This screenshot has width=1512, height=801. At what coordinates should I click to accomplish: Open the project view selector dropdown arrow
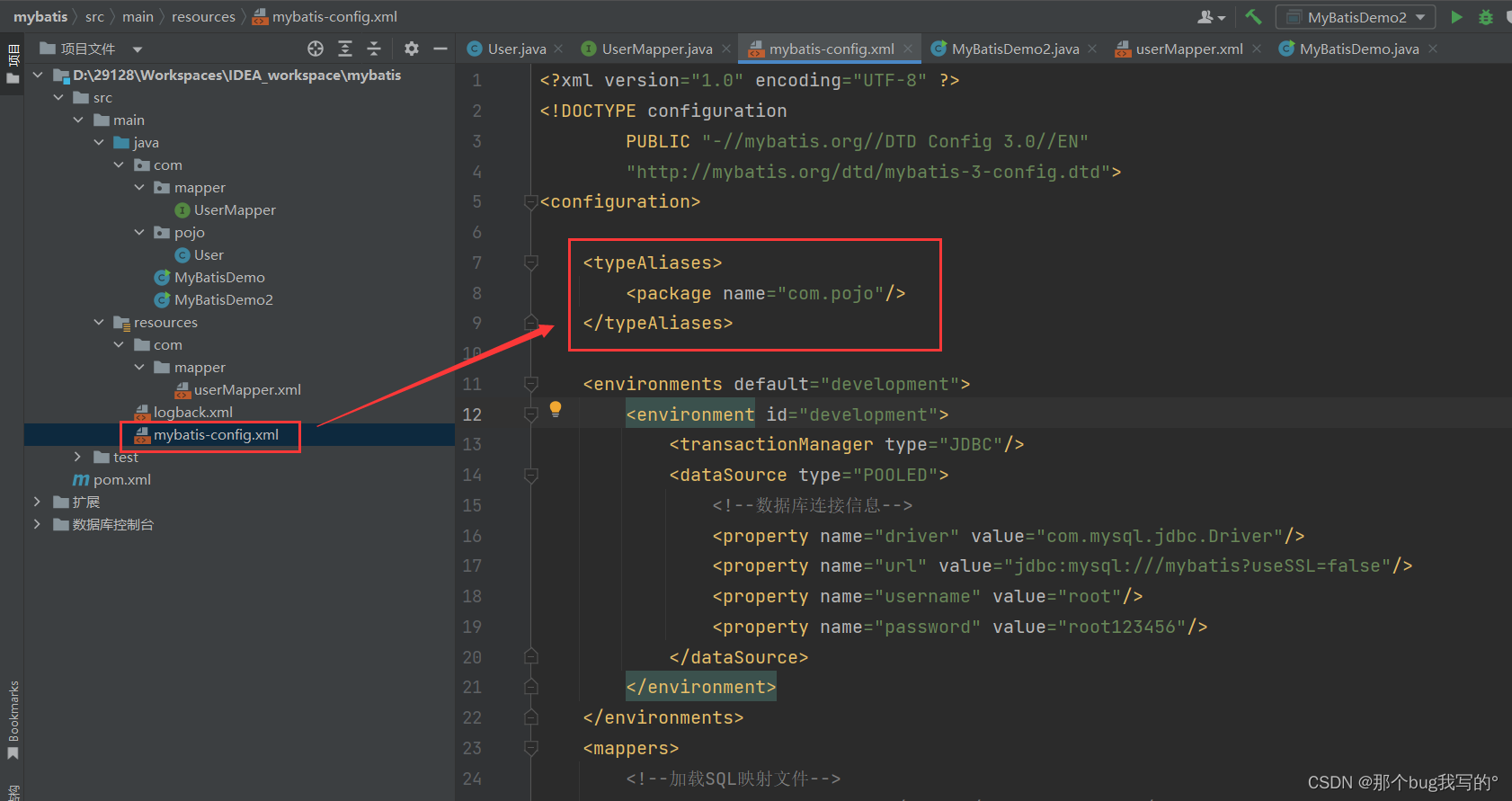[x=138, y=49]
